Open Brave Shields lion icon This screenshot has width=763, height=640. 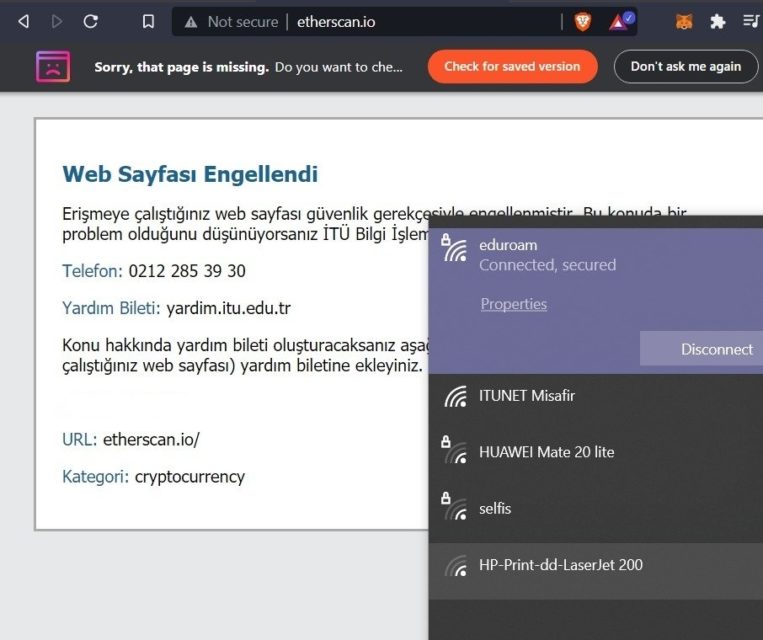(x=582, y=22)
